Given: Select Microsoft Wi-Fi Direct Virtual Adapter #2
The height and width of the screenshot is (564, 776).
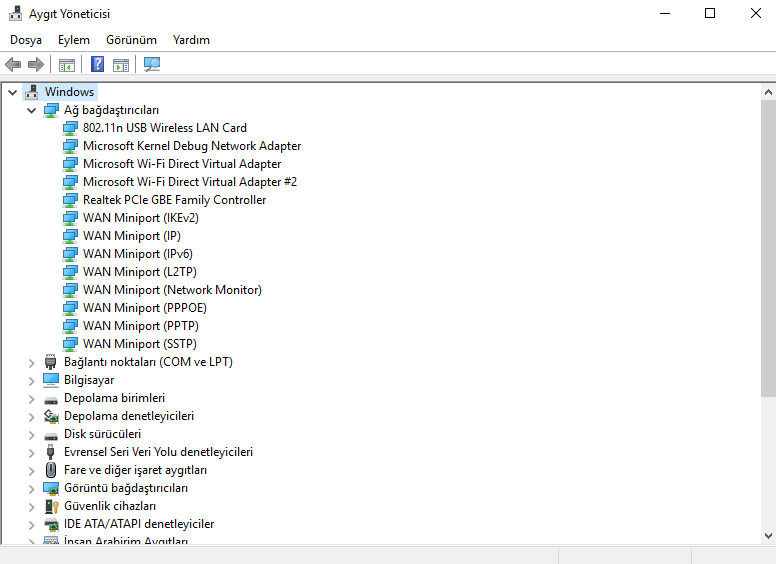Looking at the screenshot, I should pos(190,182).
